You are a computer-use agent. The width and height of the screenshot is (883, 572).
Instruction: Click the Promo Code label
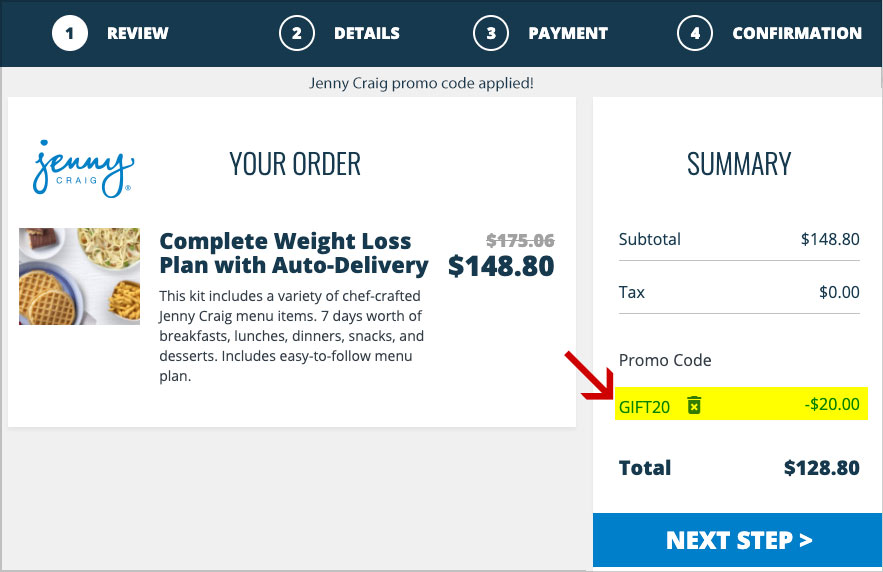point(665,360)
